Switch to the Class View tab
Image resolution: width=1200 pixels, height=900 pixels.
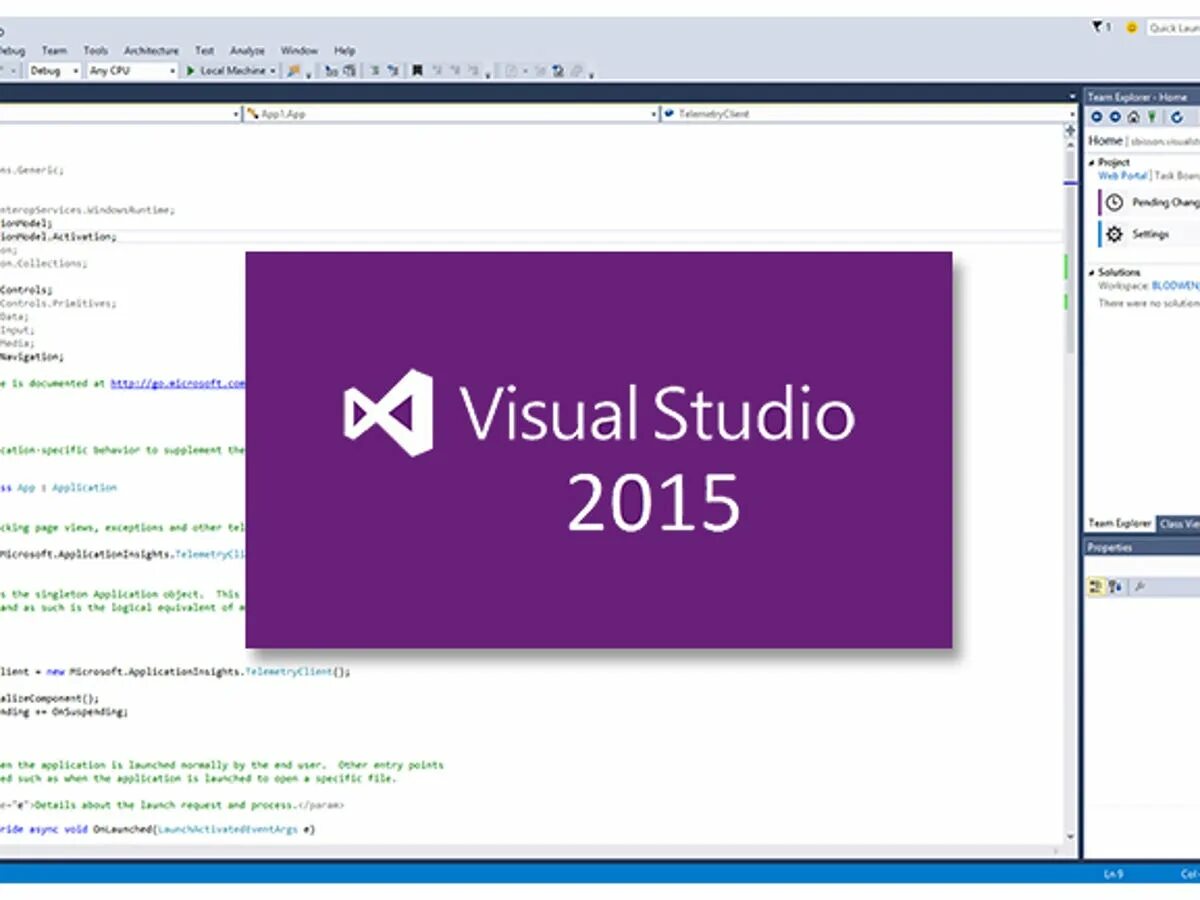pyautogui.click(x=1179, y=524)
